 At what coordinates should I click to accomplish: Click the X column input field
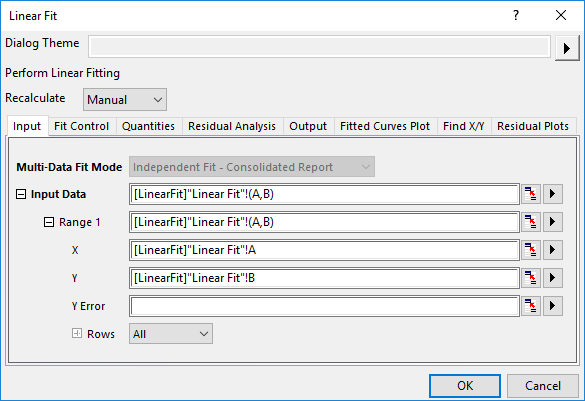click(x=324, y=250)
